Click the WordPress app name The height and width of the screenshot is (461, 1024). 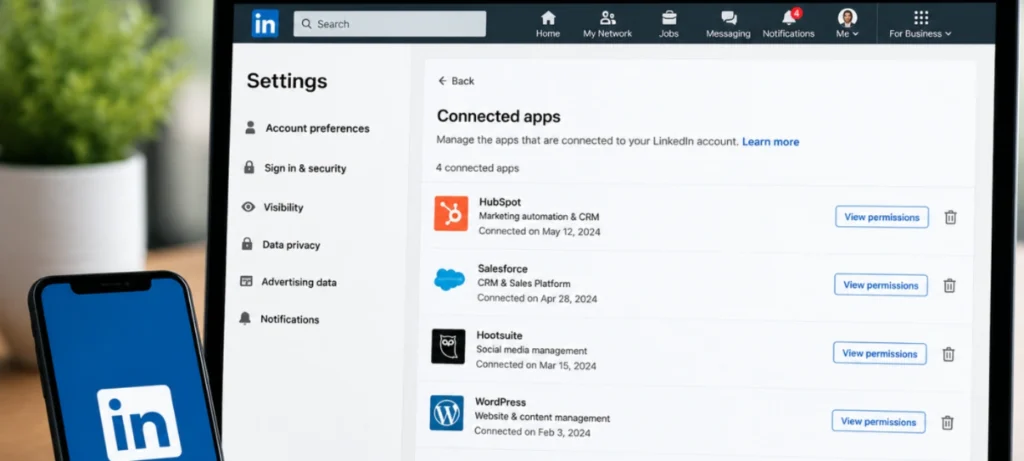(500, 402)
